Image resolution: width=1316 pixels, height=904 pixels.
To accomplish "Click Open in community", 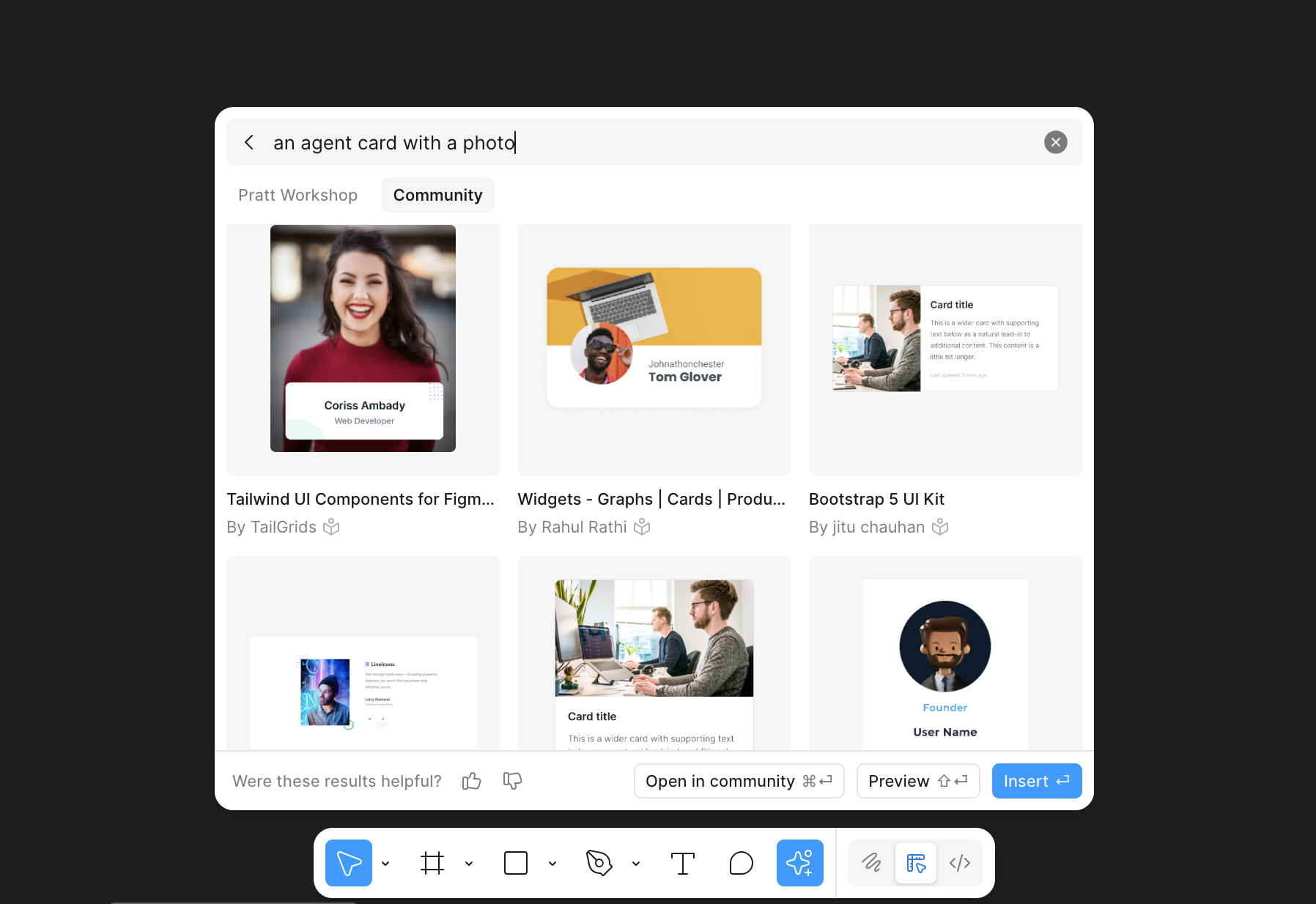I will coord(738,781).
